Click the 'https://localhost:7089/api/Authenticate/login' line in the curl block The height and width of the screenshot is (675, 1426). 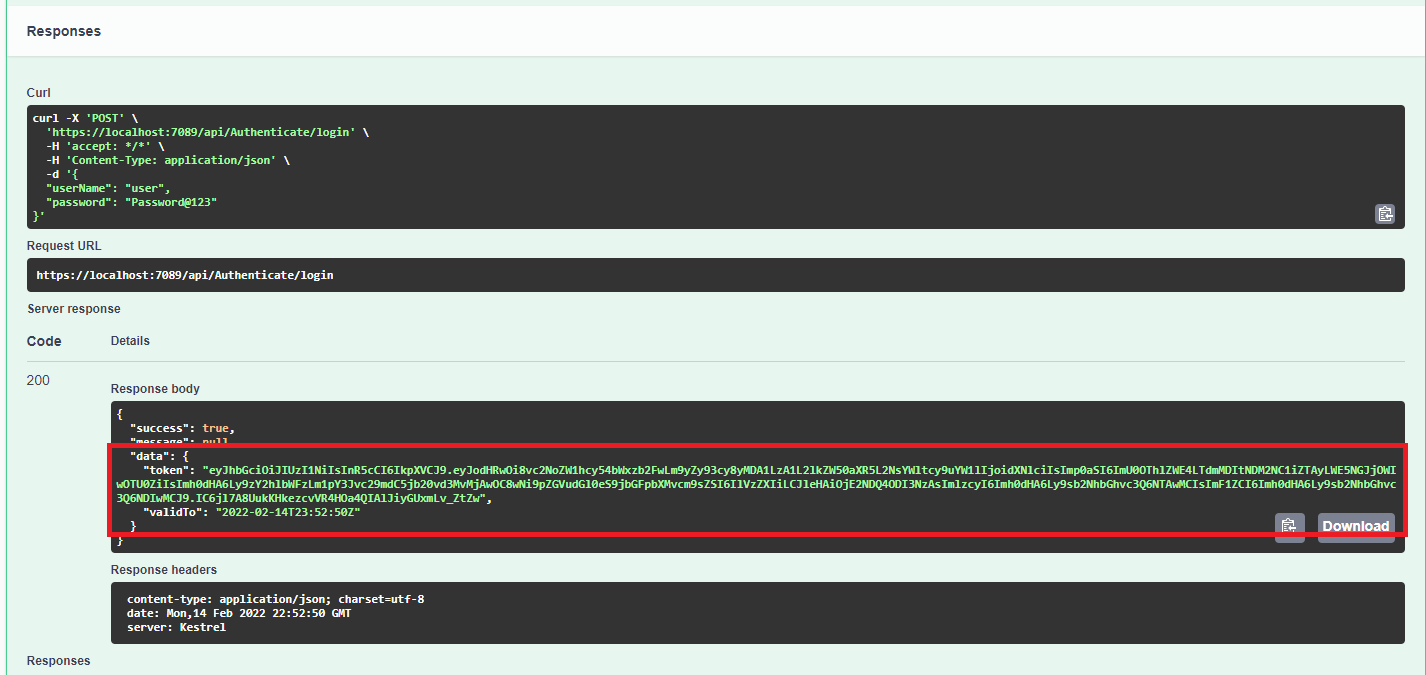[x=208, y=132]
